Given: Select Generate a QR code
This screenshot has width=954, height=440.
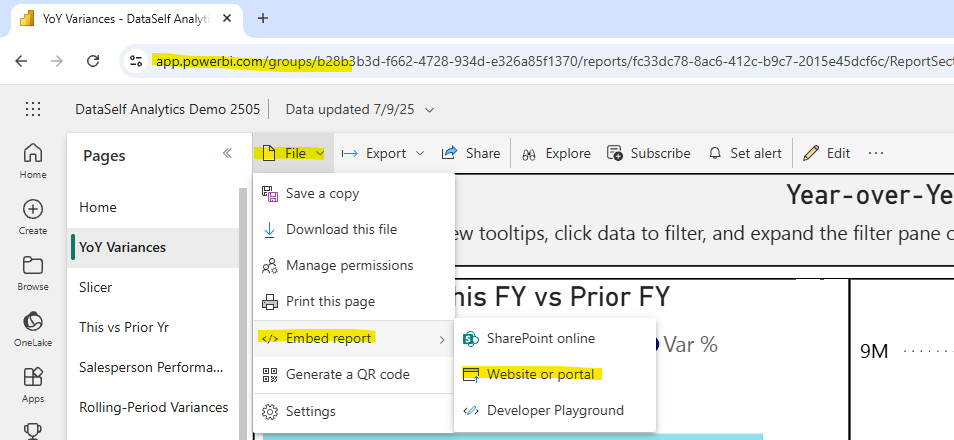Looking at the screenshot, I should 347,375.
